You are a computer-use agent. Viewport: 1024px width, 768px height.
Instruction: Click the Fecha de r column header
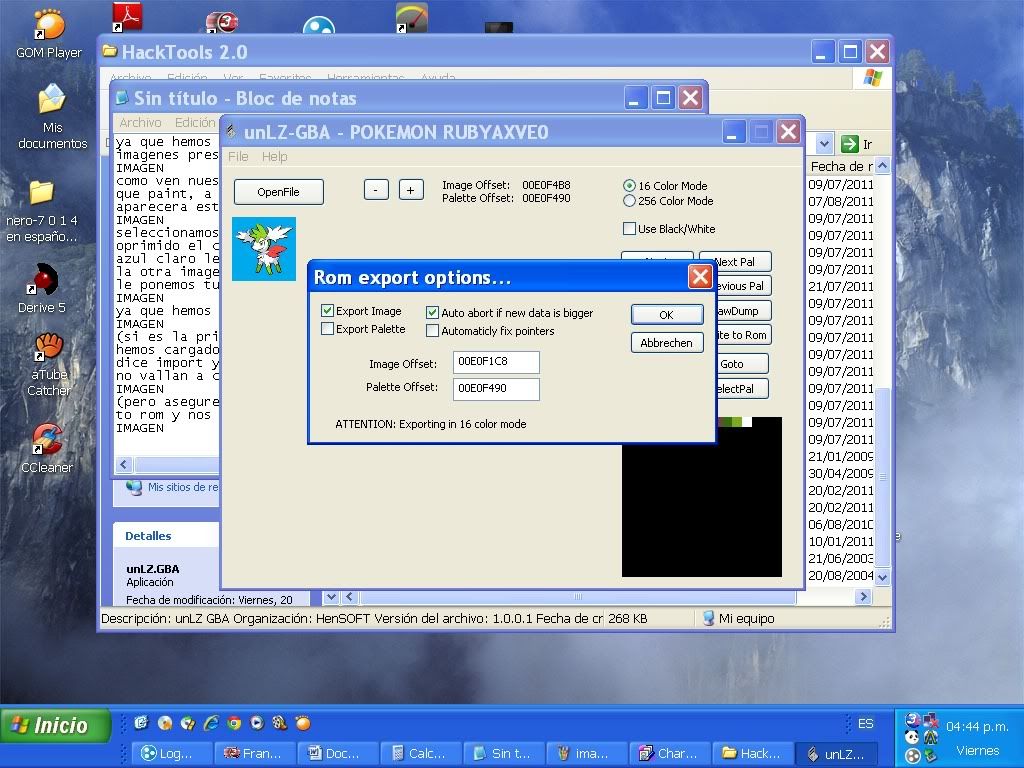coord(841,166)
